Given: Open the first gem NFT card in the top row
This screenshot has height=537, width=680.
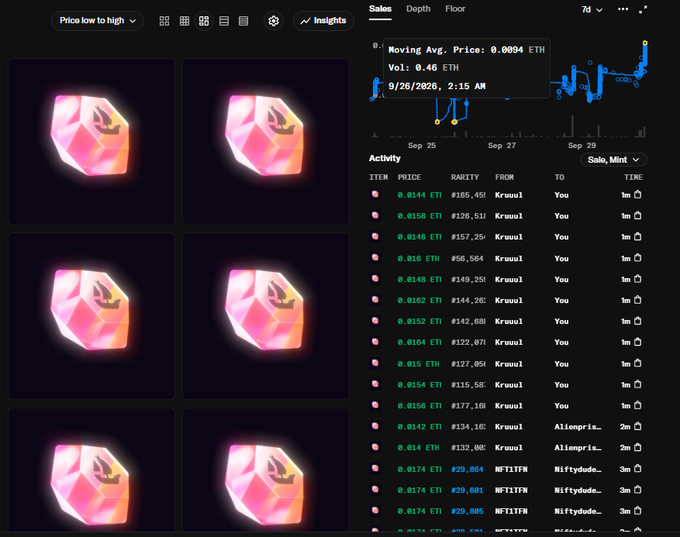Looking at the screenshot, I should (92, 141).
